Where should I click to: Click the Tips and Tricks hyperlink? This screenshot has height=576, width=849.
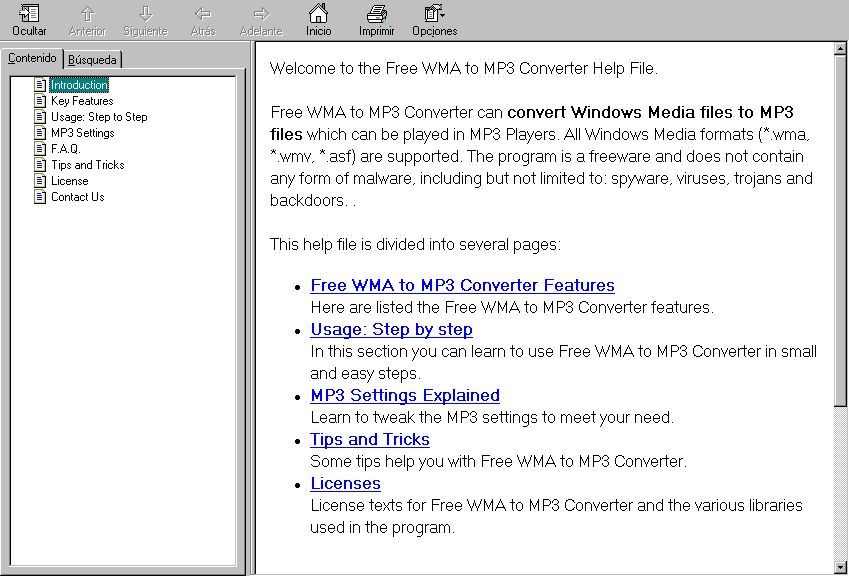click(x=369, y=439)
